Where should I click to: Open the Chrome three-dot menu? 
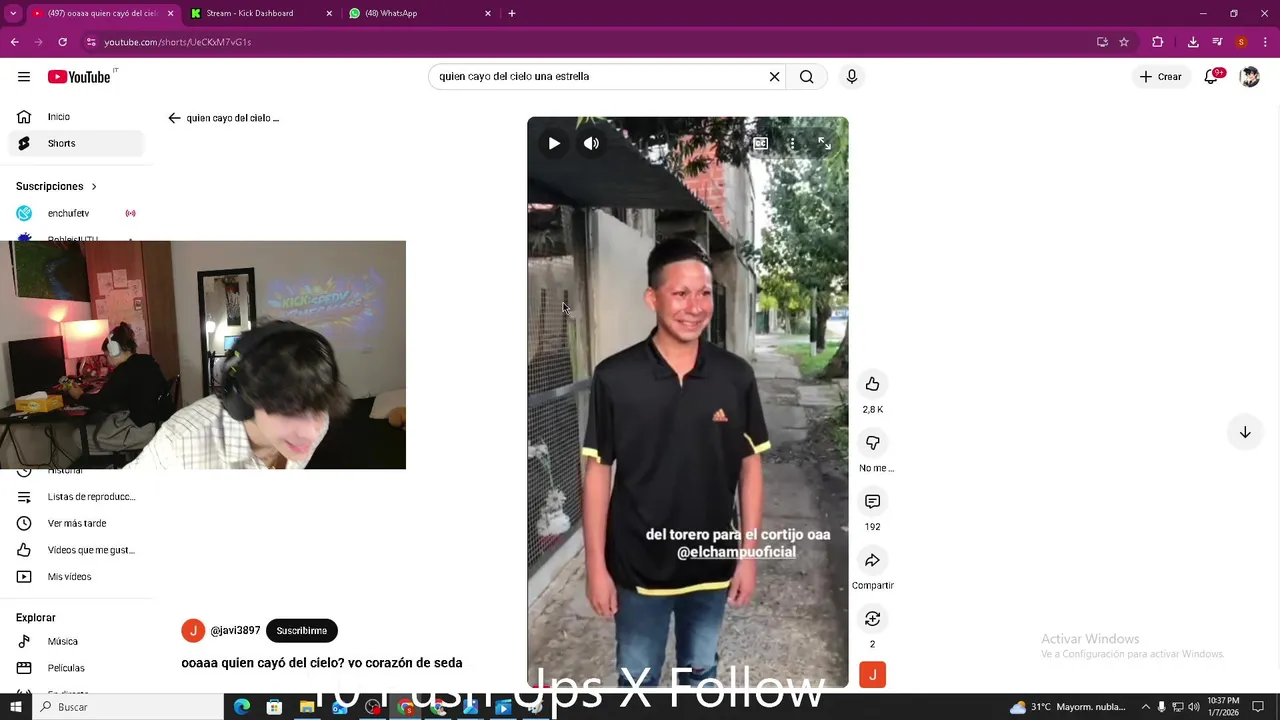pos(1266,42)
